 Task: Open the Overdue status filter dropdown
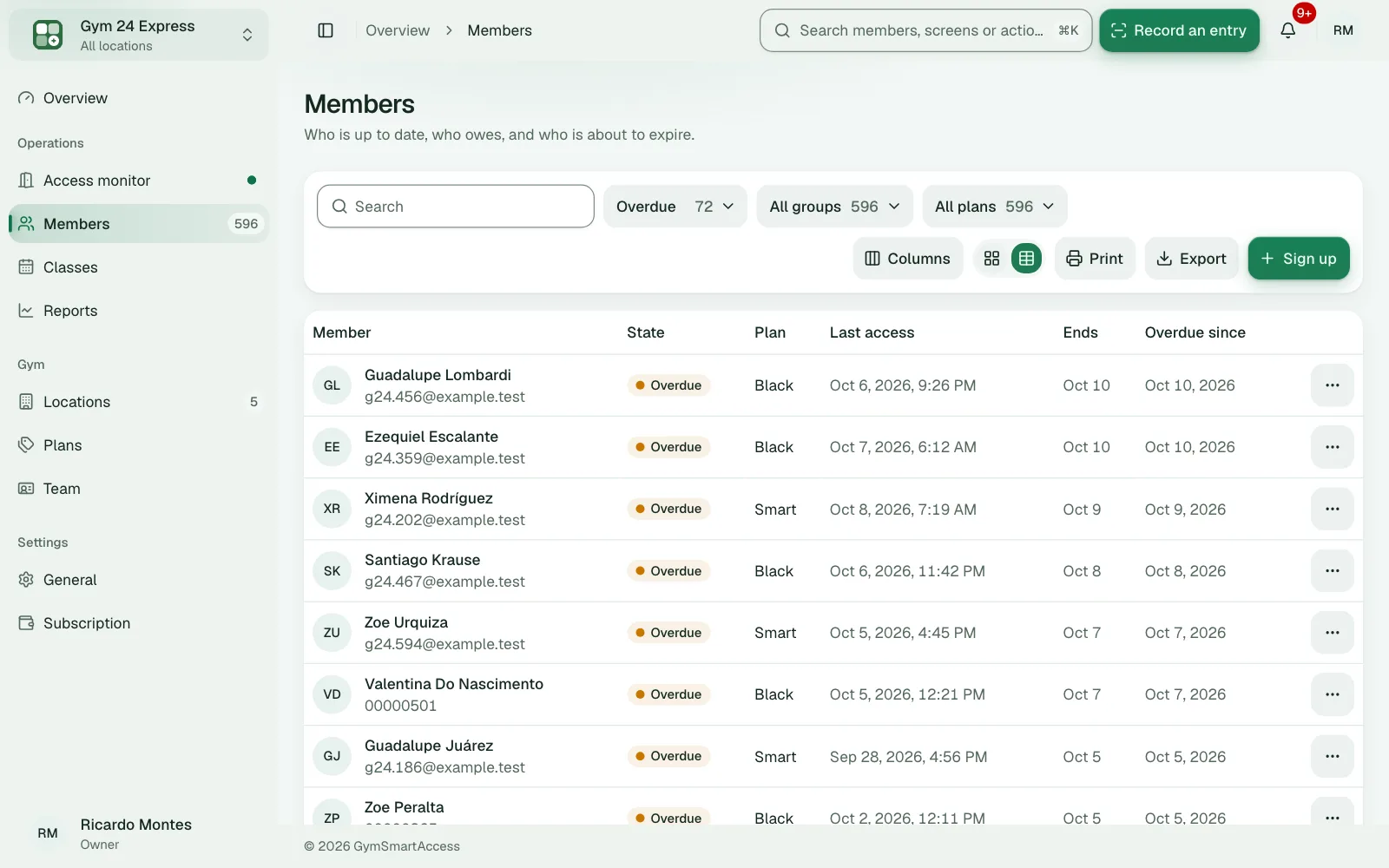point(675,207)
